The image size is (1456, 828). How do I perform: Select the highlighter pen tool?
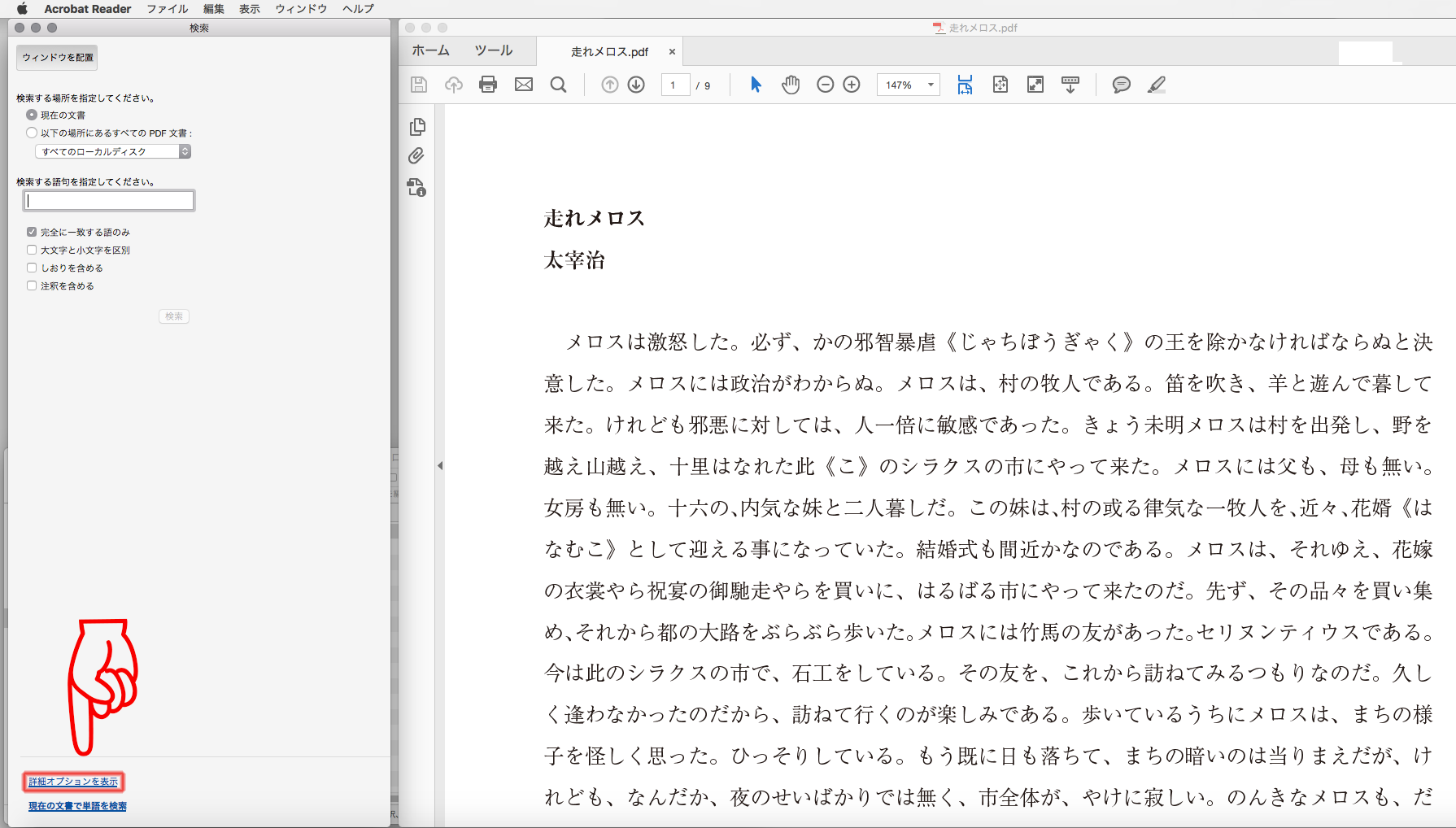pos(1156,85)
